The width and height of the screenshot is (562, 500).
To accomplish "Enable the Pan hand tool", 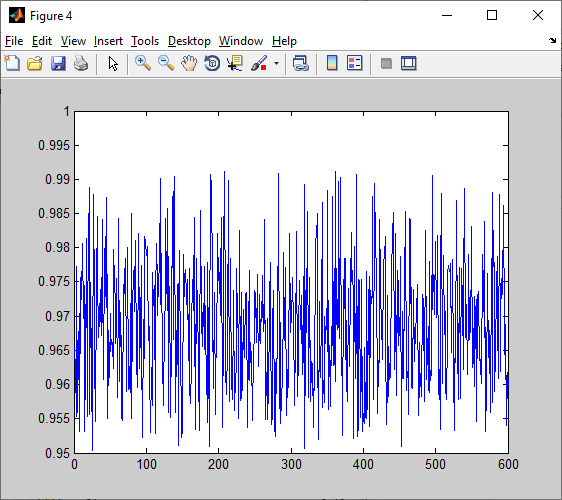I will pos(189,63).
